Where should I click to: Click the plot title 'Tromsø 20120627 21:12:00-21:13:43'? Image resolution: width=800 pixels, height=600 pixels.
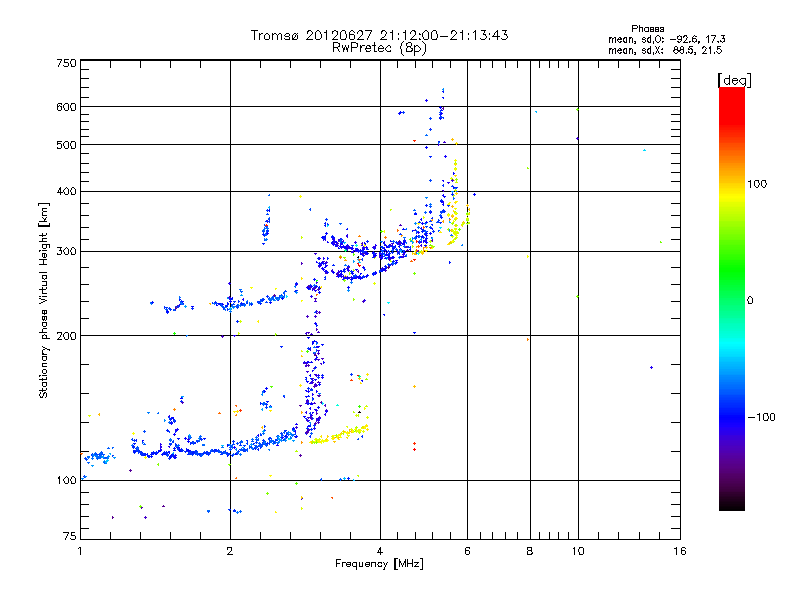[379, 35]
